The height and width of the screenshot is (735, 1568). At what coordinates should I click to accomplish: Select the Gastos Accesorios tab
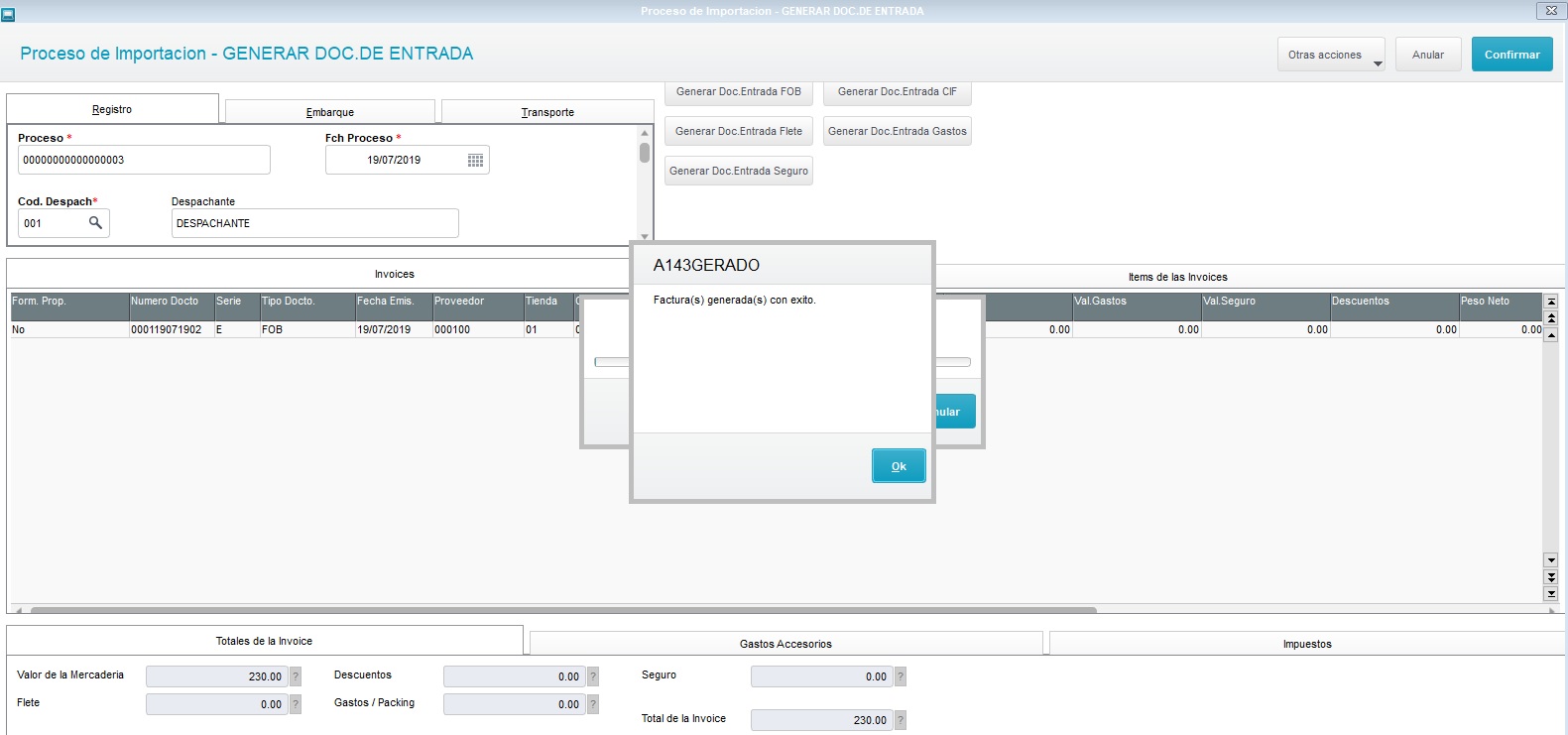pyautogui.click(x=785, y=644)
